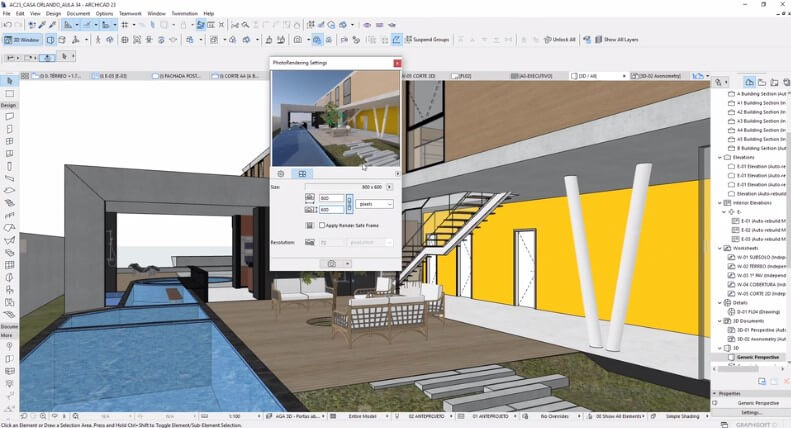
Task: Open the Edit menu
Action: click(20, 14)
